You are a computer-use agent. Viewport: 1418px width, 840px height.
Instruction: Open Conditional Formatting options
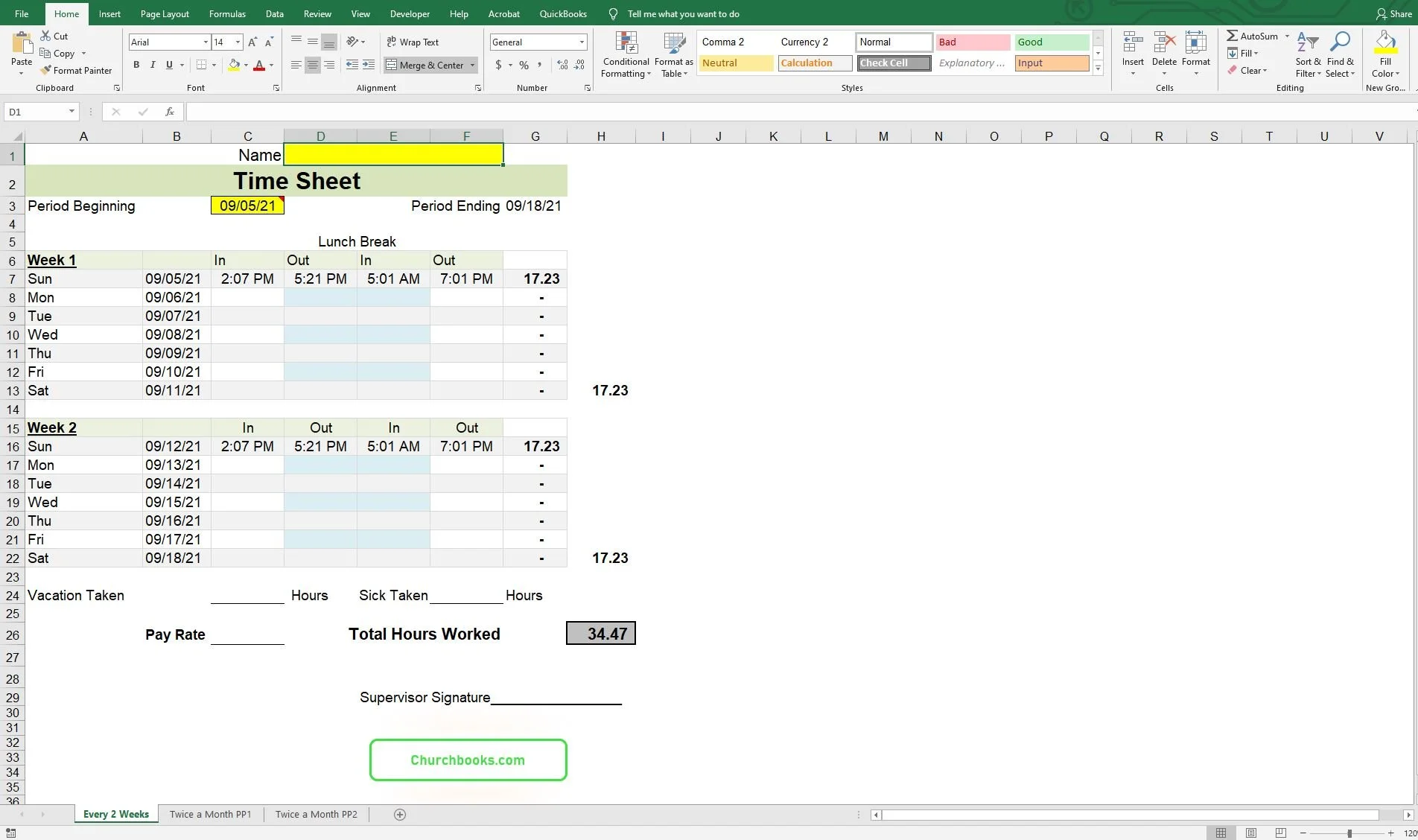[x=626, y=54]
